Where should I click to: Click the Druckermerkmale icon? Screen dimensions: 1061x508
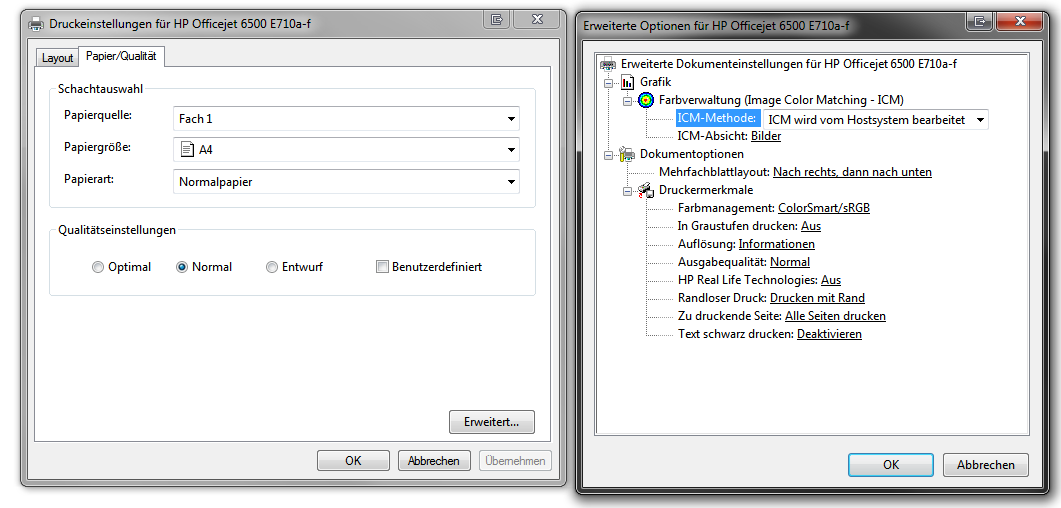(x=646, y=190)
